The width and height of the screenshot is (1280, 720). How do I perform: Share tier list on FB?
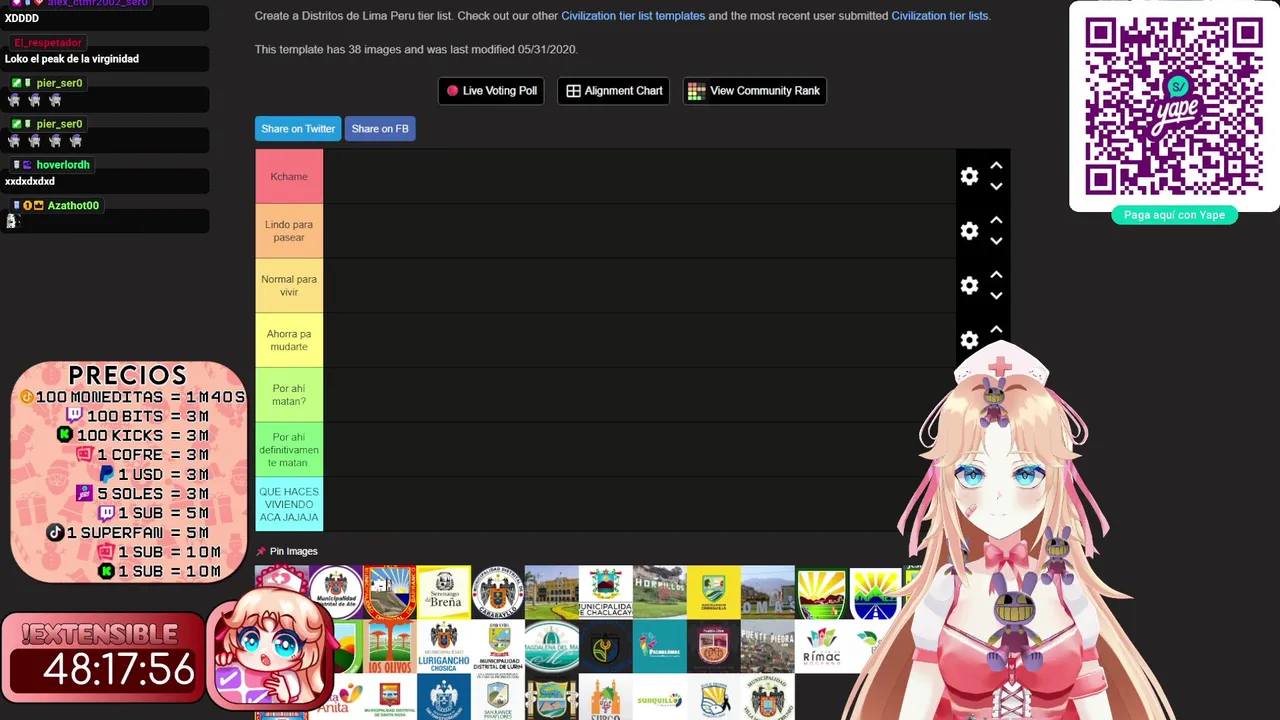point(380,129)
